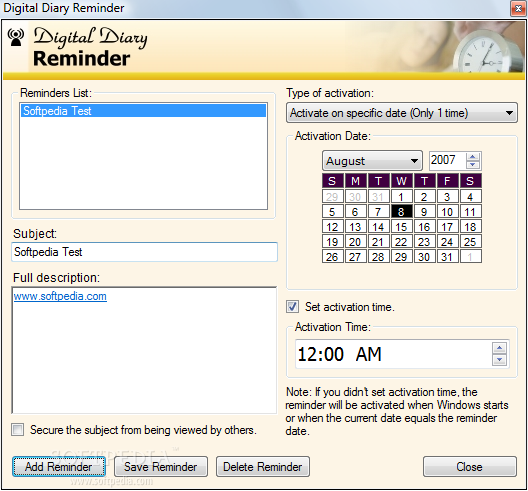
Task: Select August 1 on the calendar
Action: click(x=401, y=196)
